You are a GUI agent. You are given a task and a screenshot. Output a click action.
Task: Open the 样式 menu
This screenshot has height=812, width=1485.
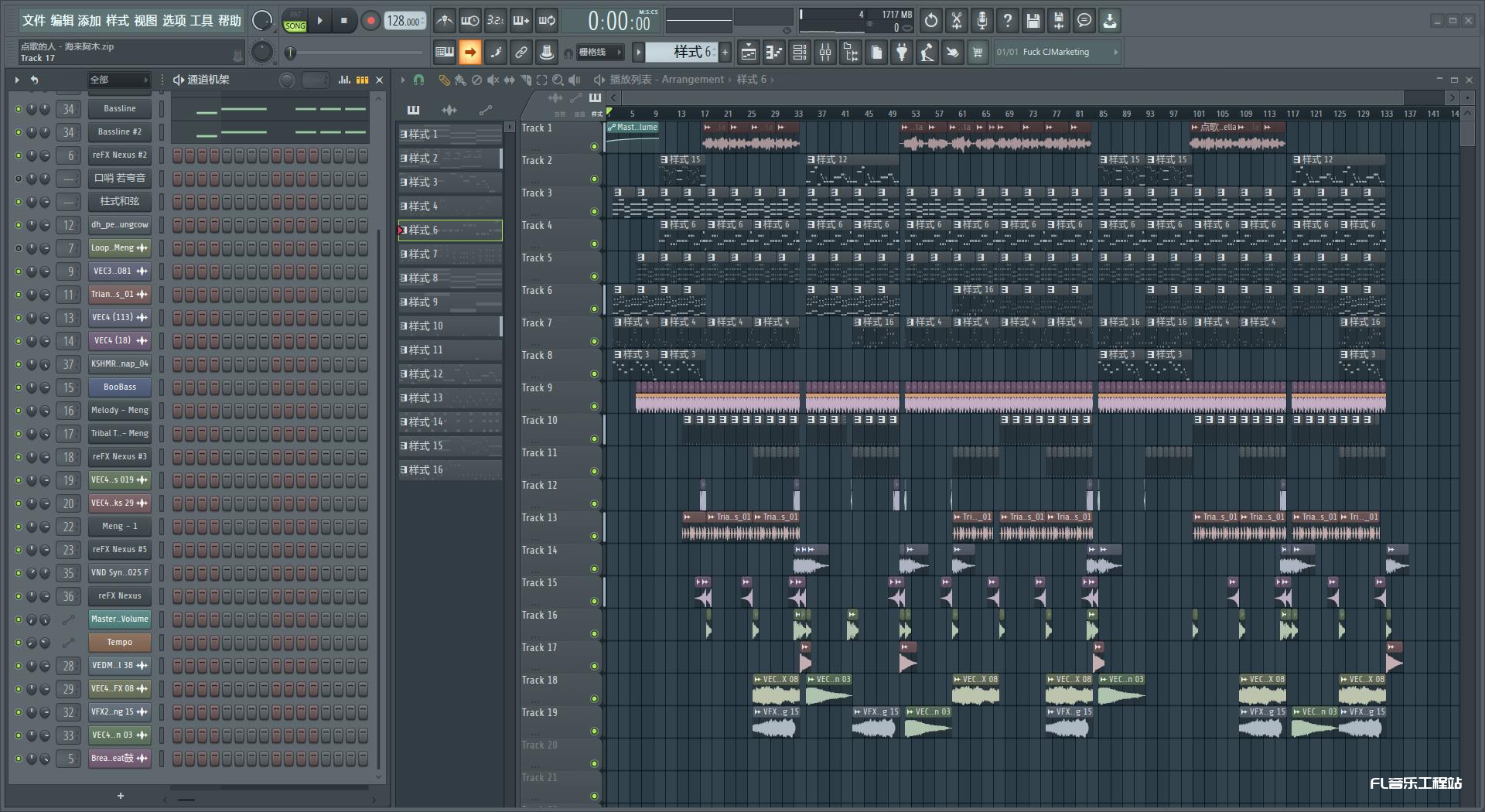118,21
